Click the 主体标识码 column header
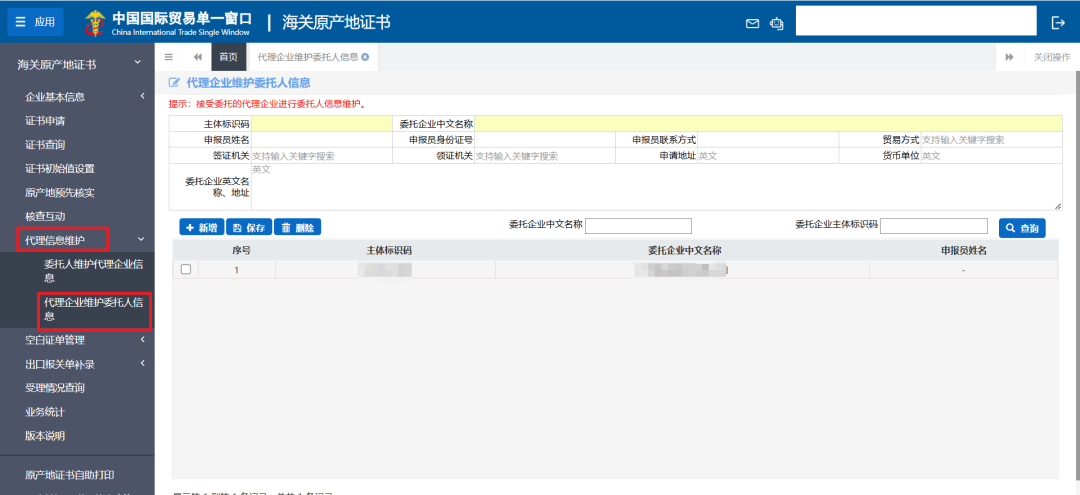The height and width of the screenshot is (495, 1080). (389, 251)
